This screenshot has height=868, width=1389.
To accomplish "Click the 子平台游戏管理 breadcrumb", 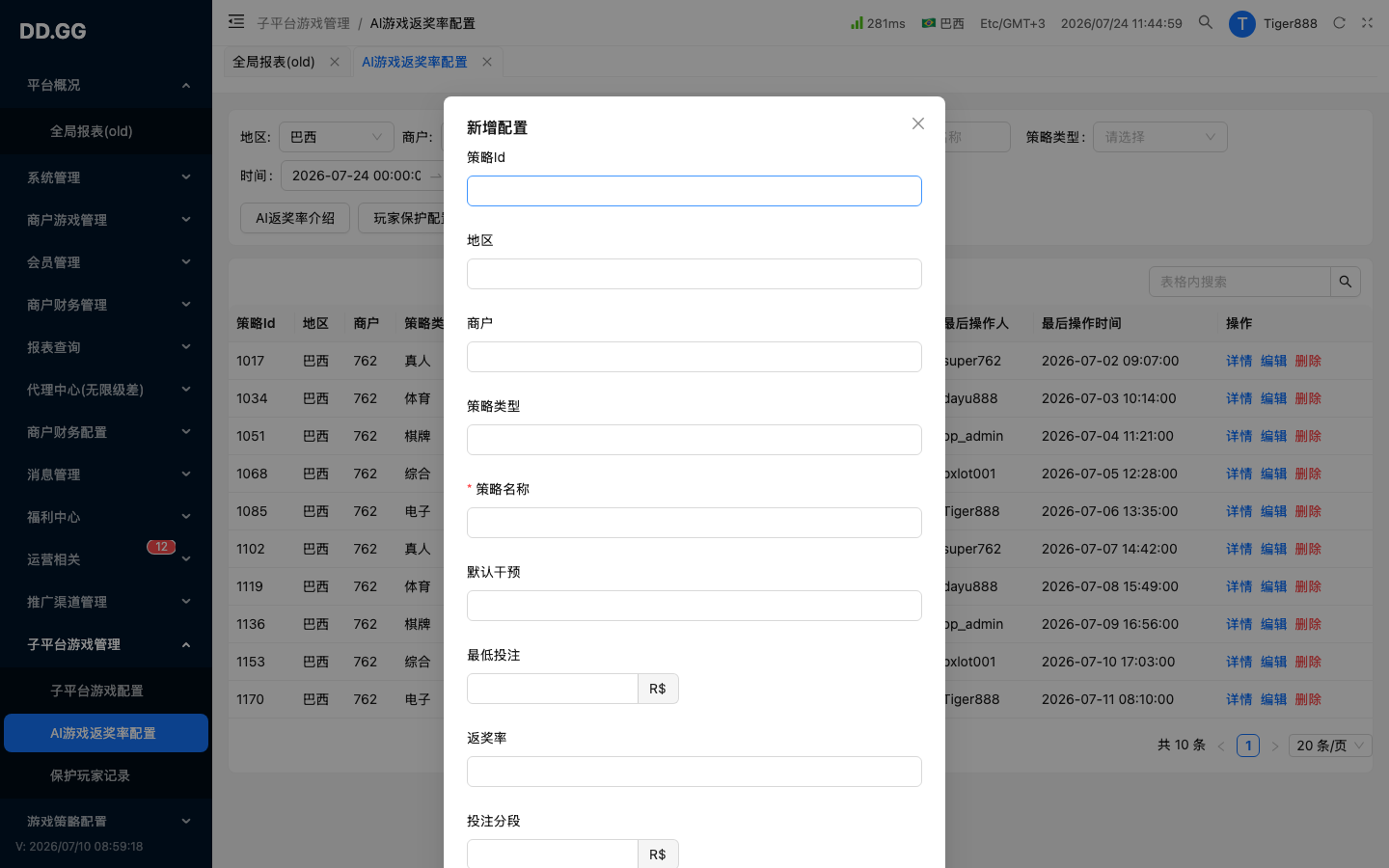I will 303,23.
